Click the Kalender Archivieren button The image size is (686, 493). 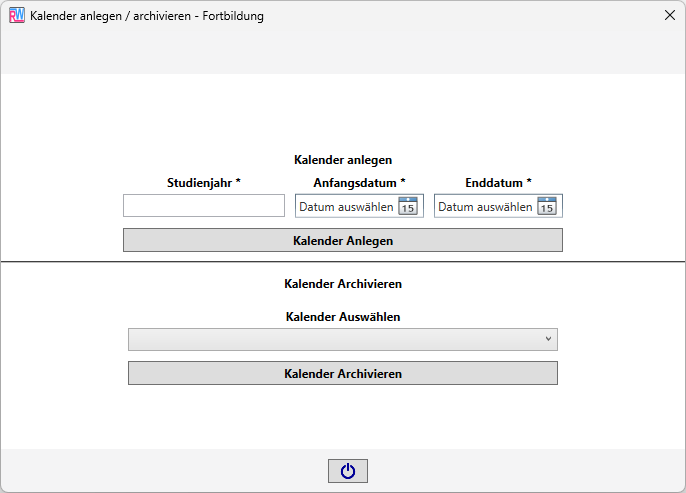[343, 373]
